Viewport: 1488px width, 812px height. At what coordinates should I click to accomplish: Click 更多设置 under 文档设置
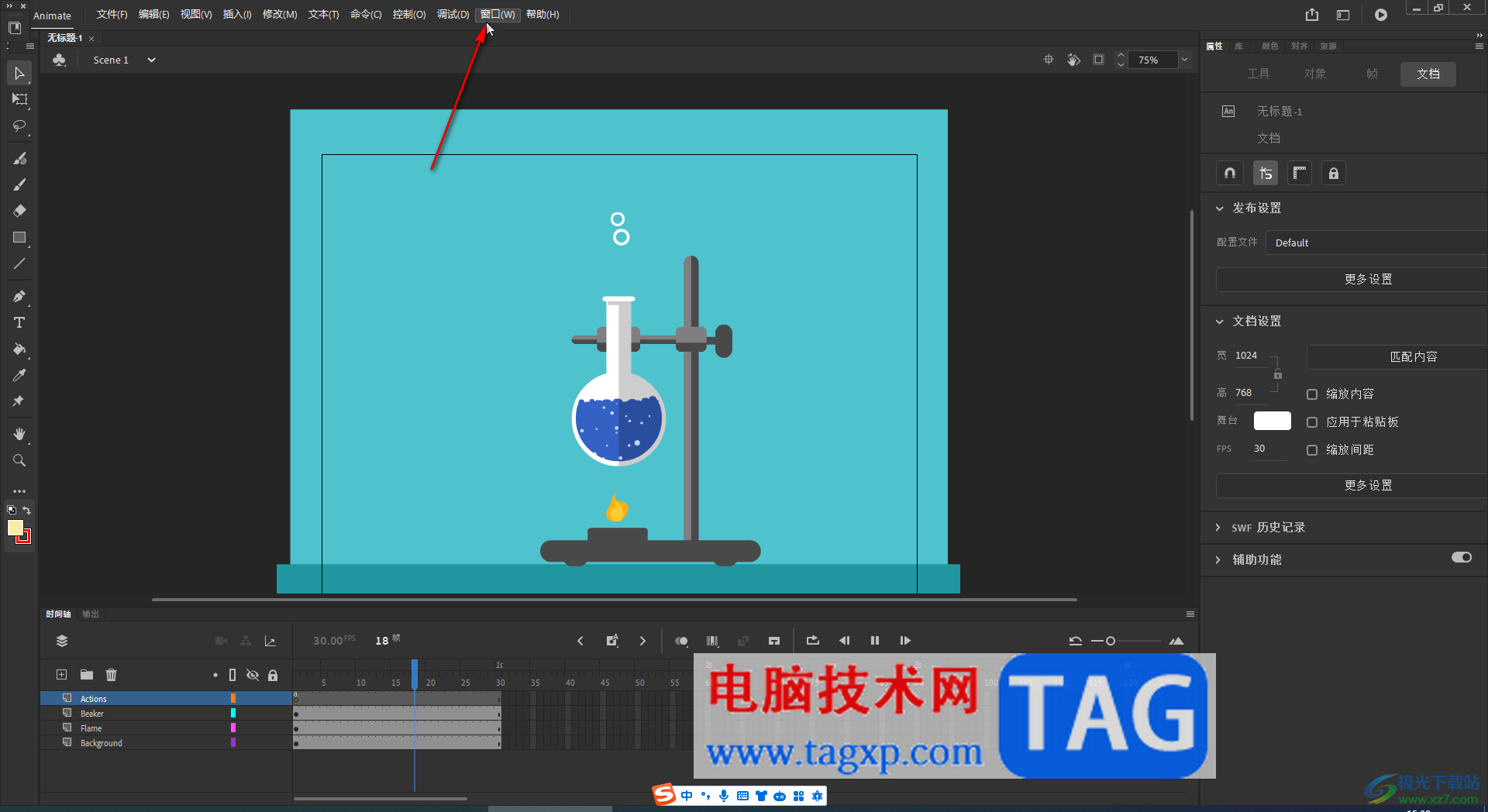coord(1368,486)
